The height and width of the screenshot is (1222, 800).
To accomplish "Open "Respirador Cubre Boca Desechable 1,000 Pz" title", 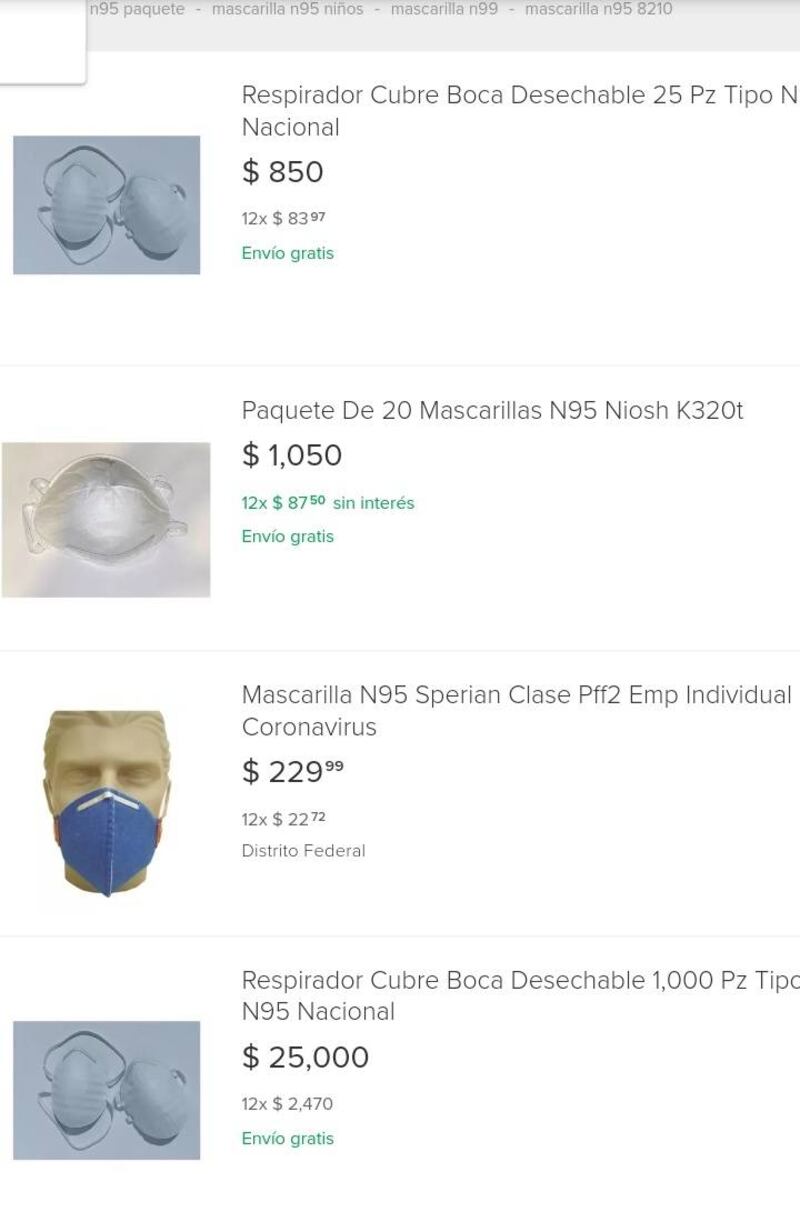I will (519, 981).
